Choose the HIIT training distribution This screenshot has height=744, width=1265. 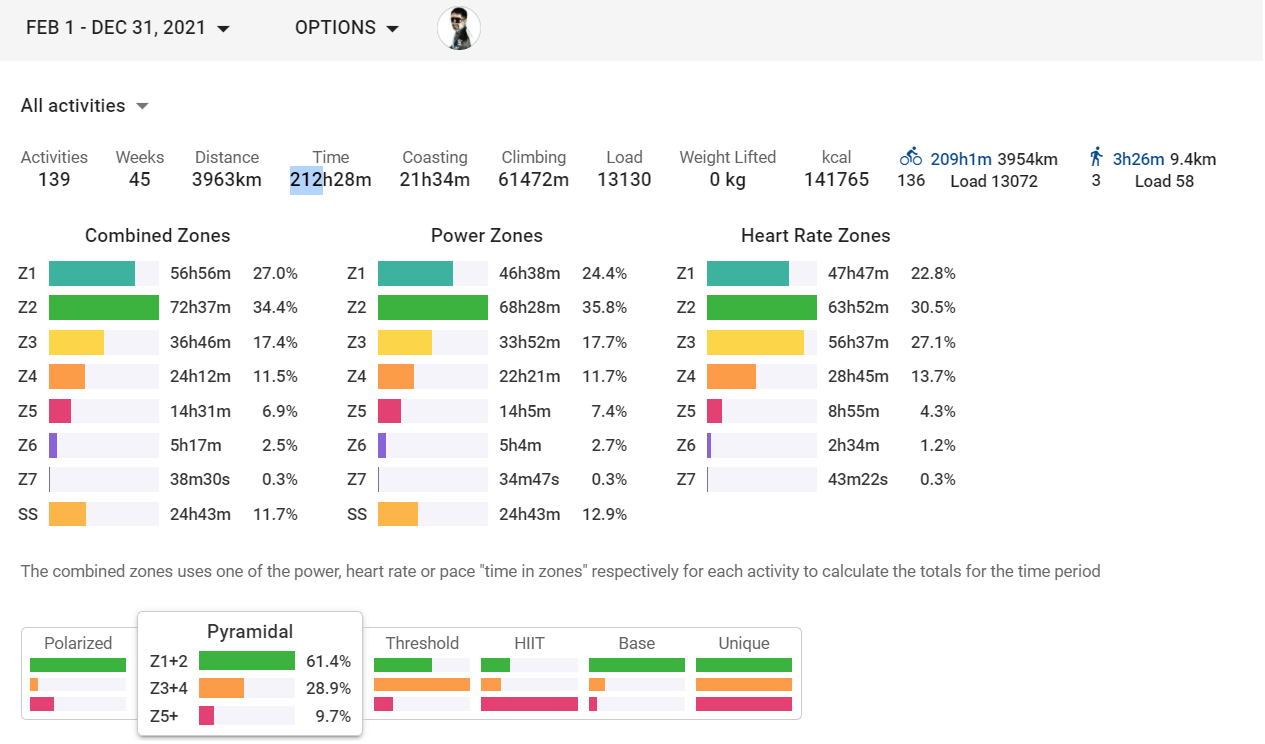tap(529, 674)
